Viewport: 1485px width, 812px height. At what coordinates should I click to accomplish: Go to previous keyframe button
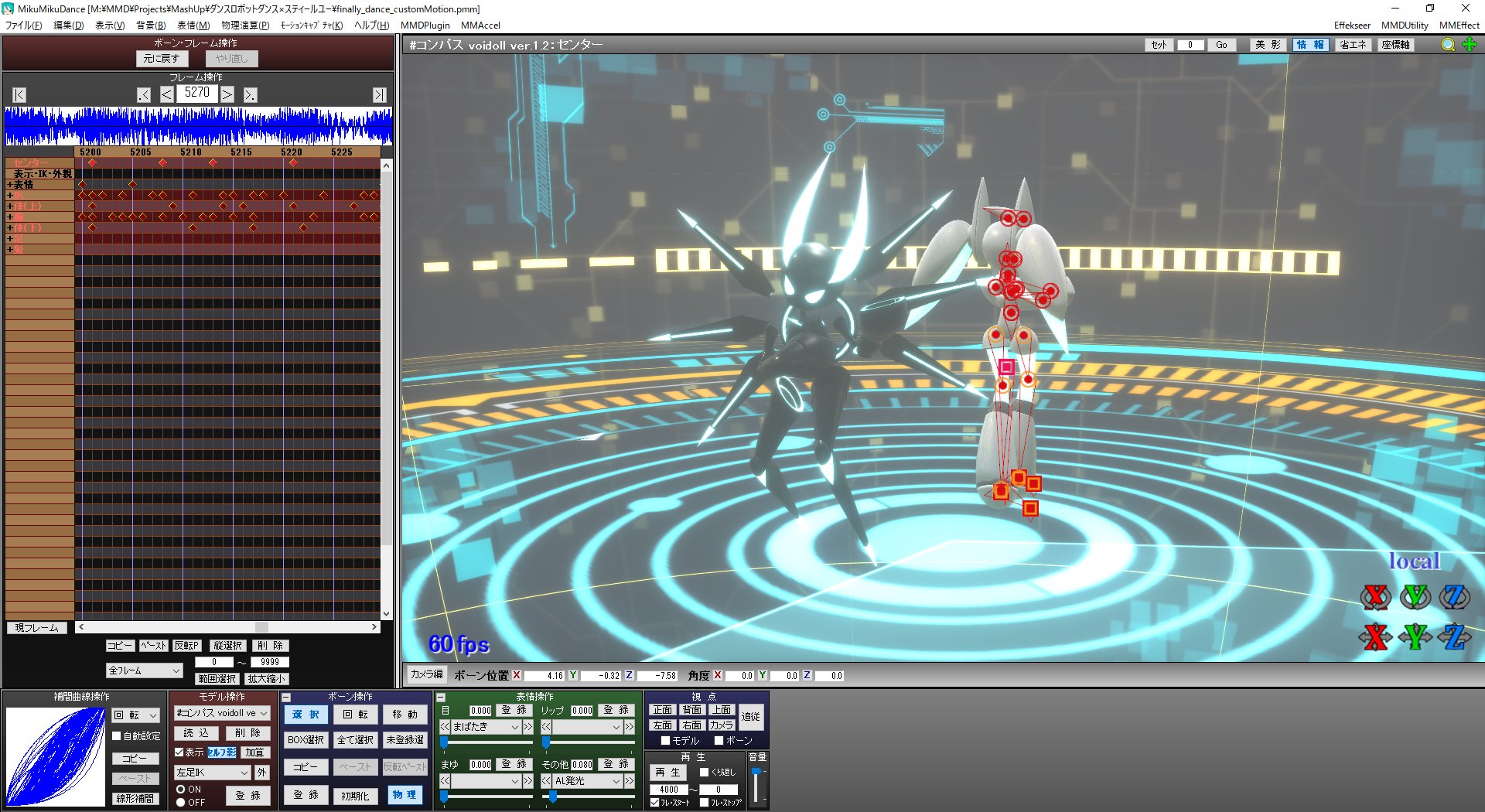[144, 95]
